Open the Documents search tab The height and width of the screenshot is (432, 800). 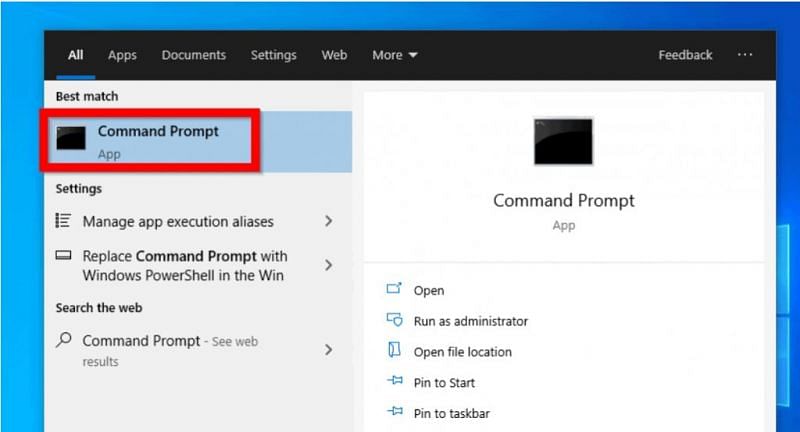193,55
